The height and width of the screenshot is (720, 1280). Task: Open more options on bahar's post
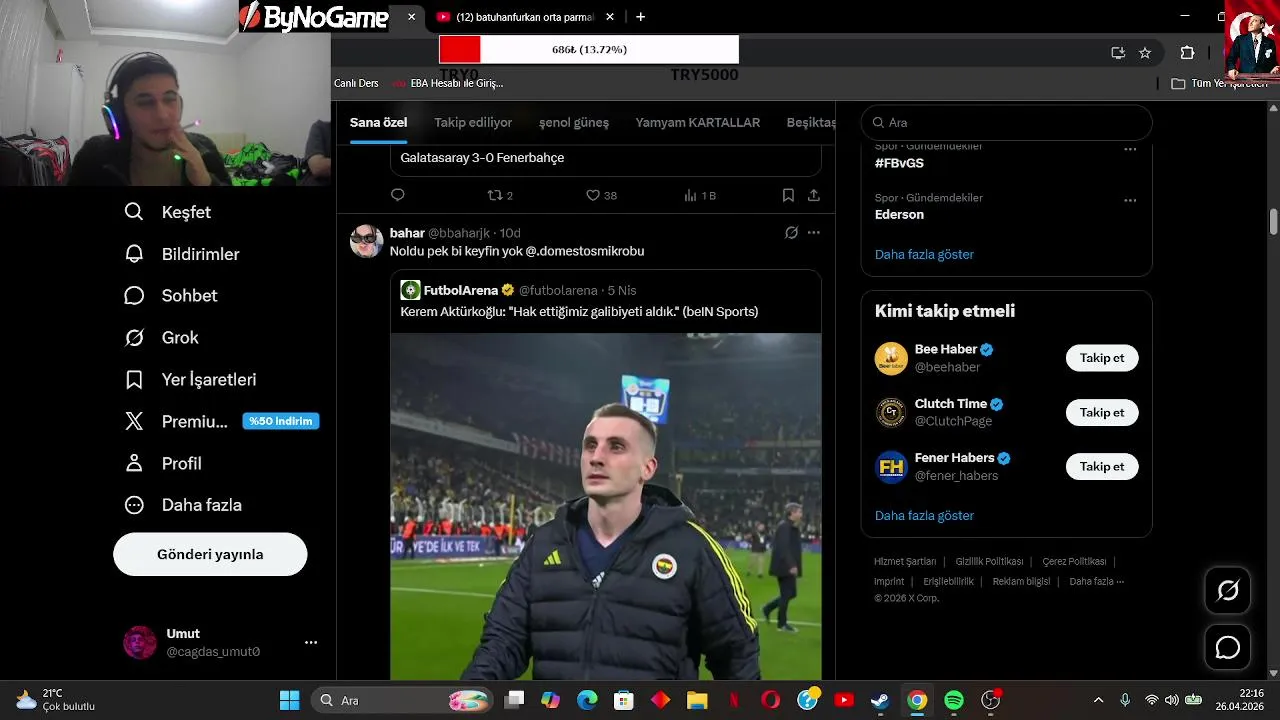814,233
